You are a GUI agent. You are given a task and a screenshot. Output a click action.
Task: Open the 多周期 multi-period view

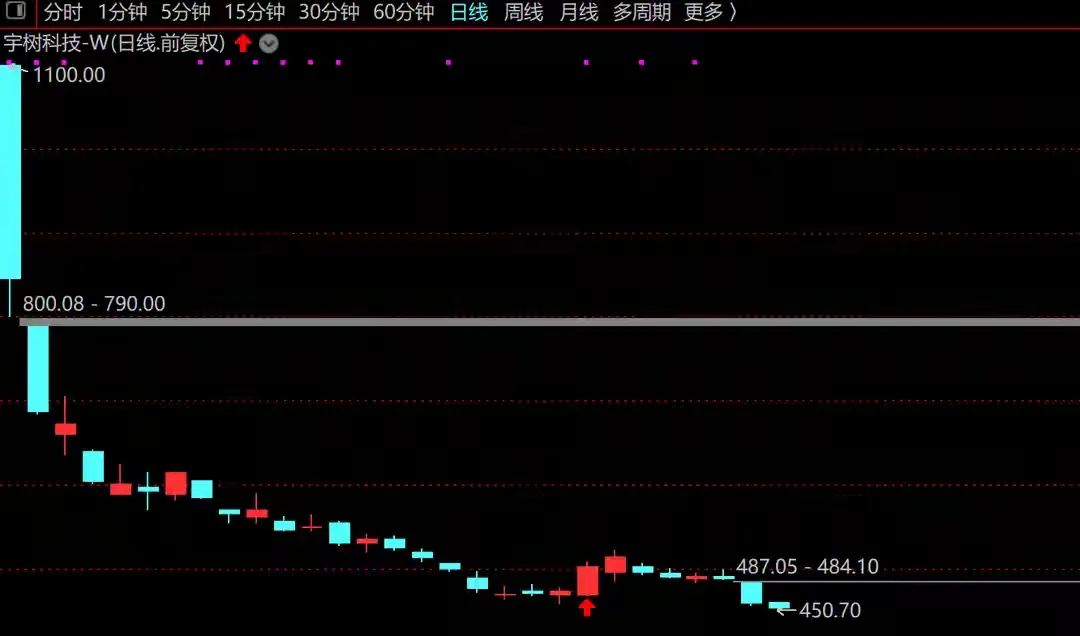642,12
